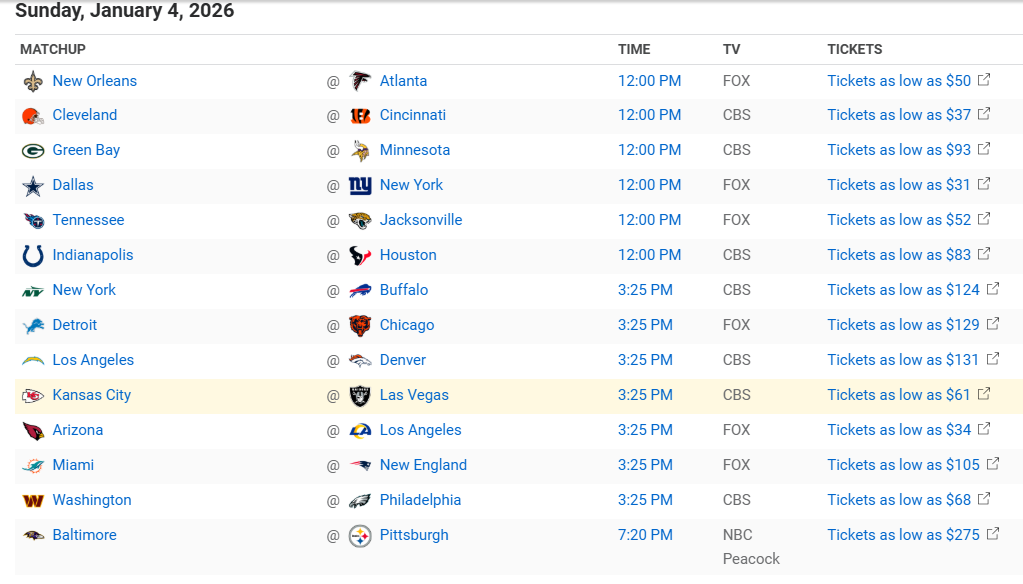Click external link icon beside $50 tickets
Viewport: 1023px width, 584px height.
coord(984,80)
